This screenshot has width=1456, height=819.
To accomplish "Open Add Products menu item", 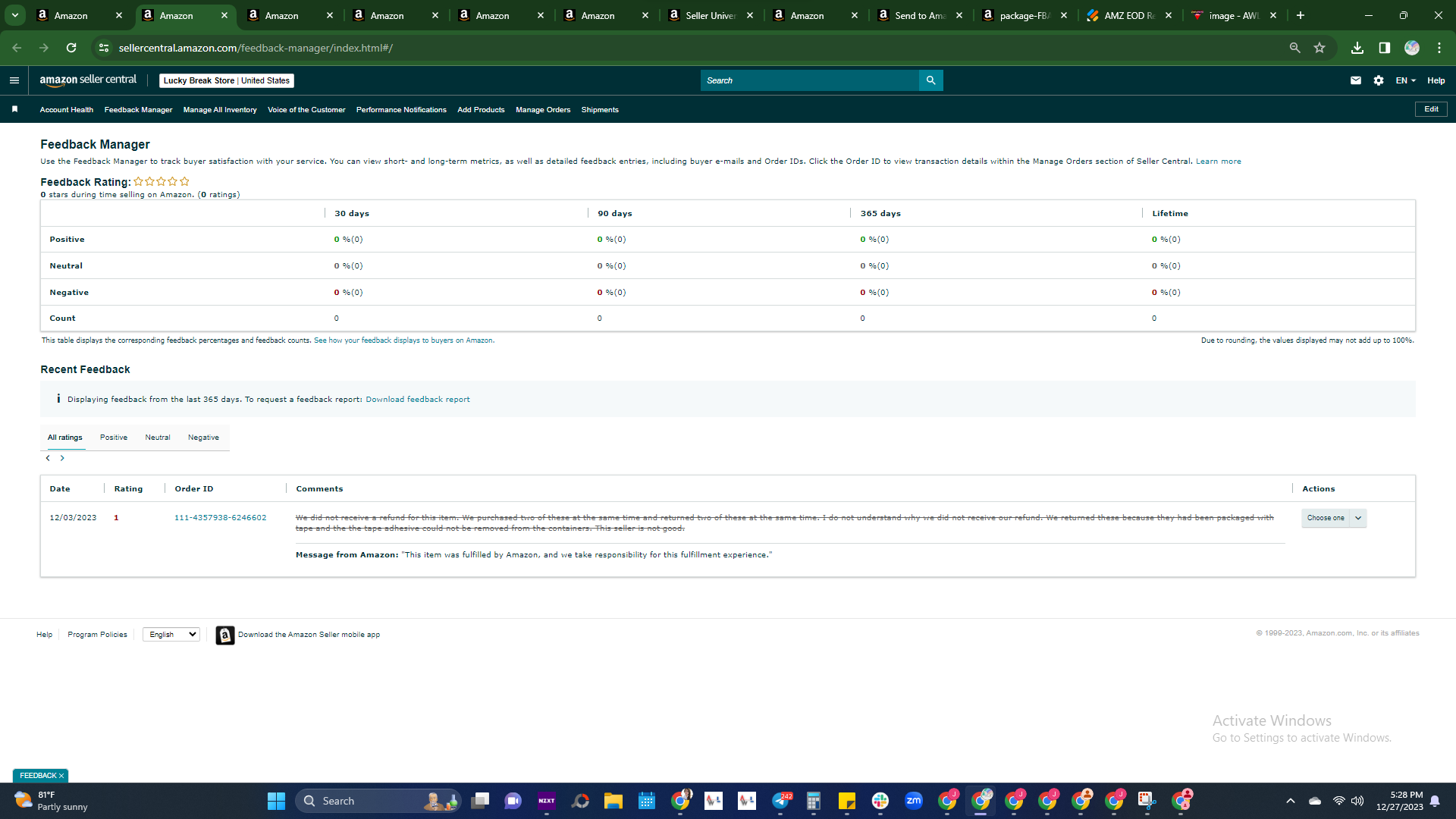I will tap(481, 110).
